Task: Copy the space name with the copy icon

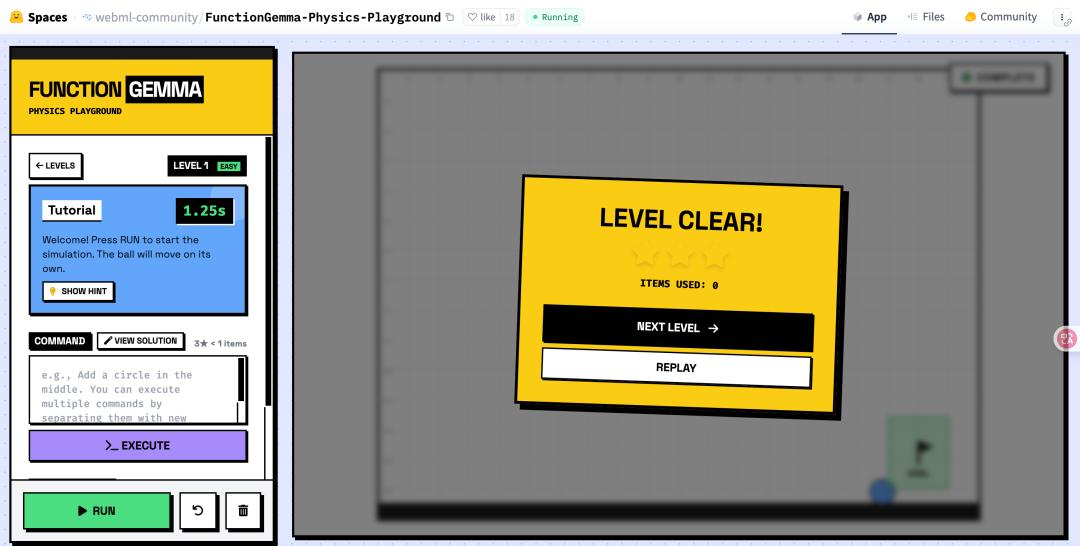Action: (450, 17)
